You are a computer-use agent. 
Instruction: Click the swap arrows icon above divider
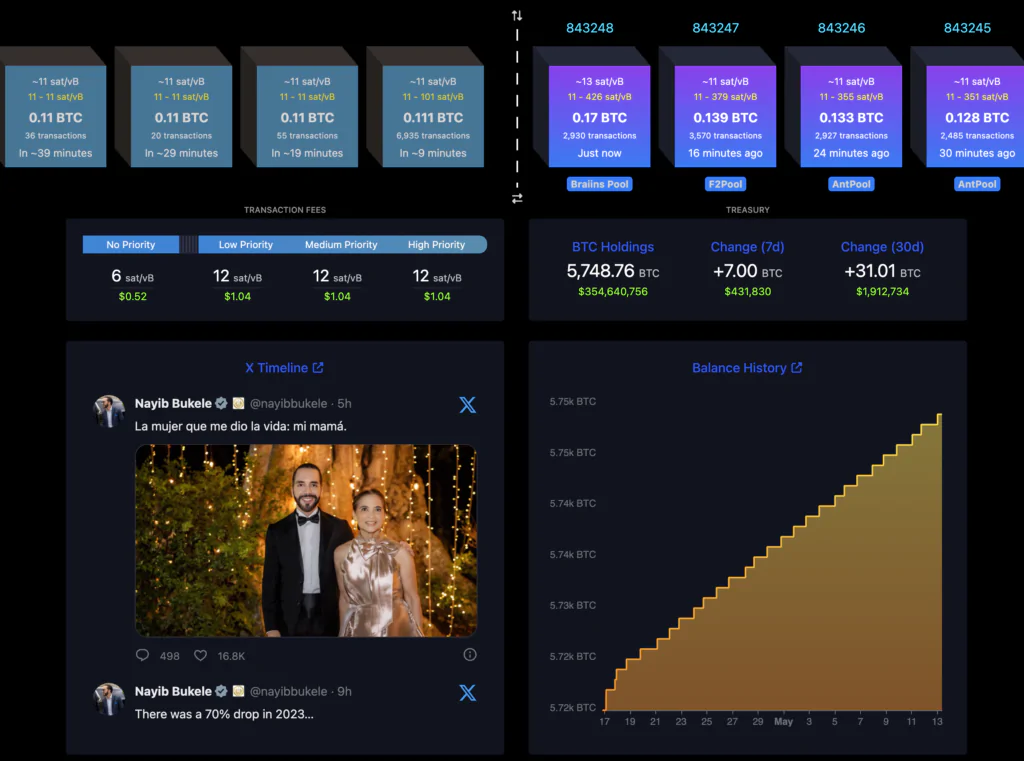(x=517, y=16)
